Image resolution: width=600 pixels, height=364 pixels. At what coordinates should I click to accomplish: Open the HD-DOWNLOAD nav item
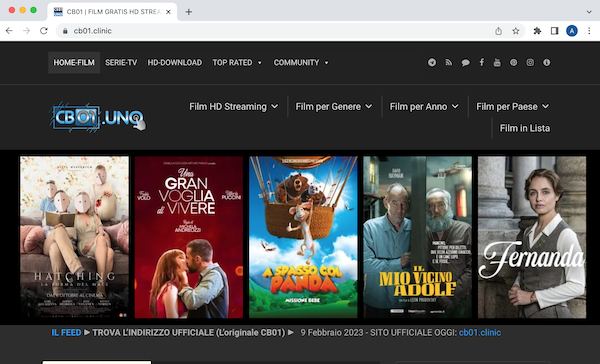[x=174, y=63]
